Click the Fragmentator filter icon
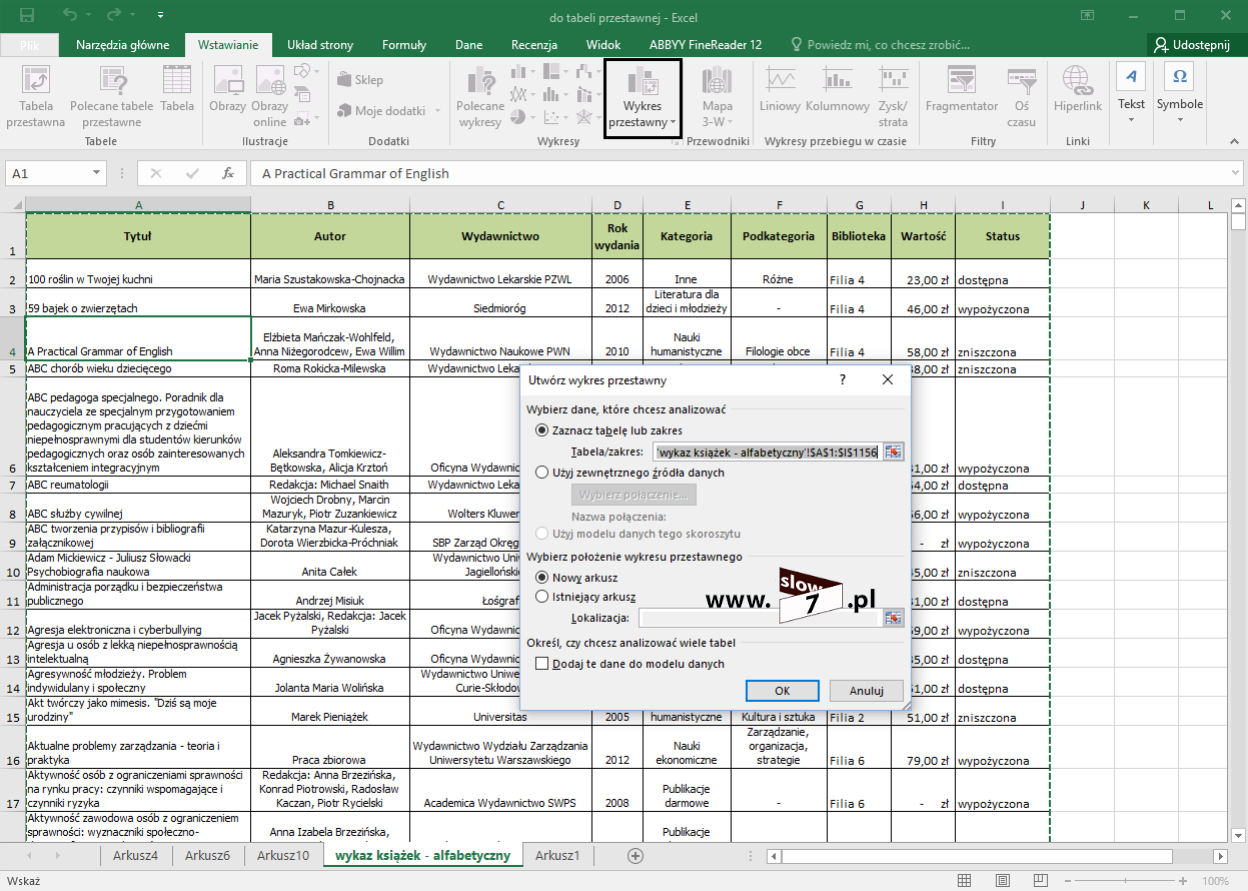1248x891 pixels. [962, 90]
